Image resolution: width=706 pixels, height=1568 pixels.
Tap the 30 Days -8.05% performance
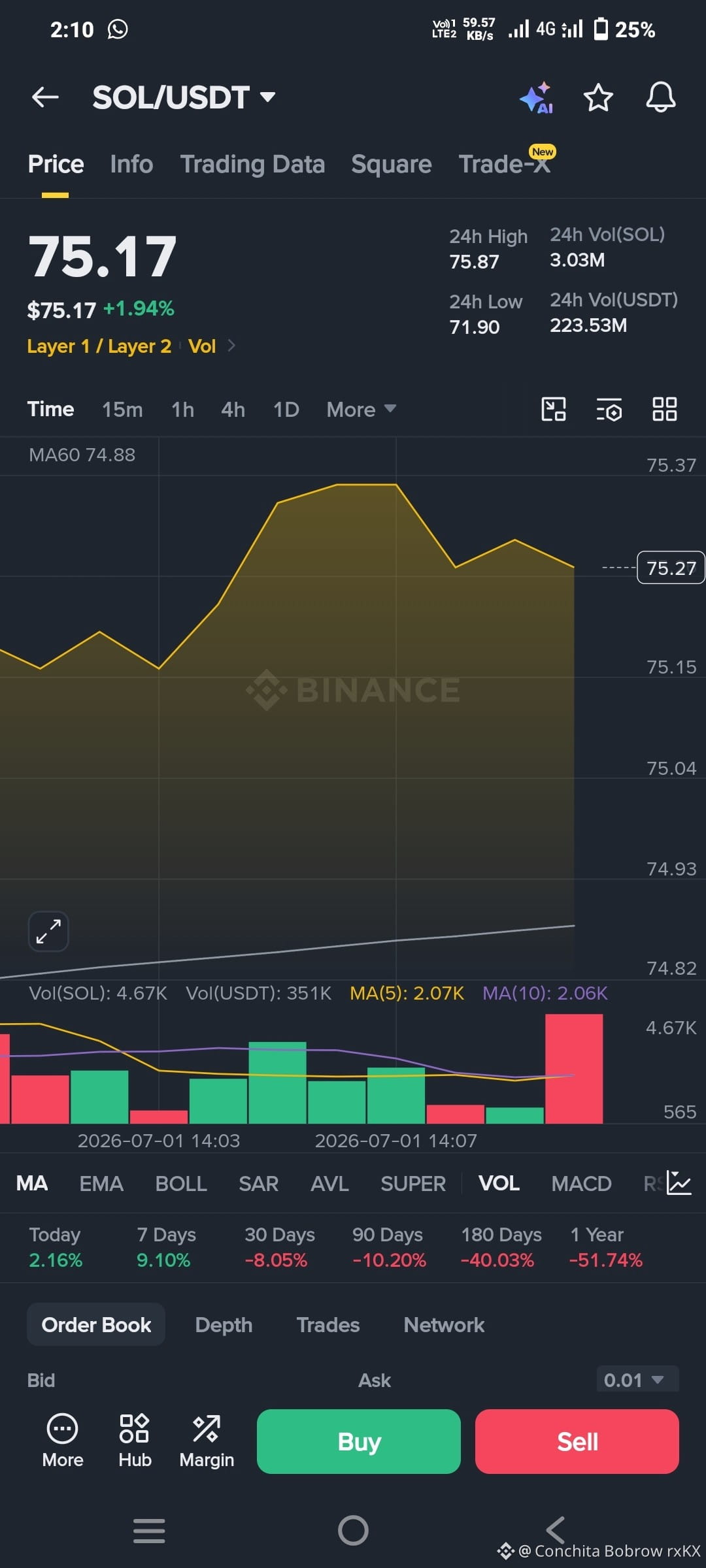pos(279,1247)
